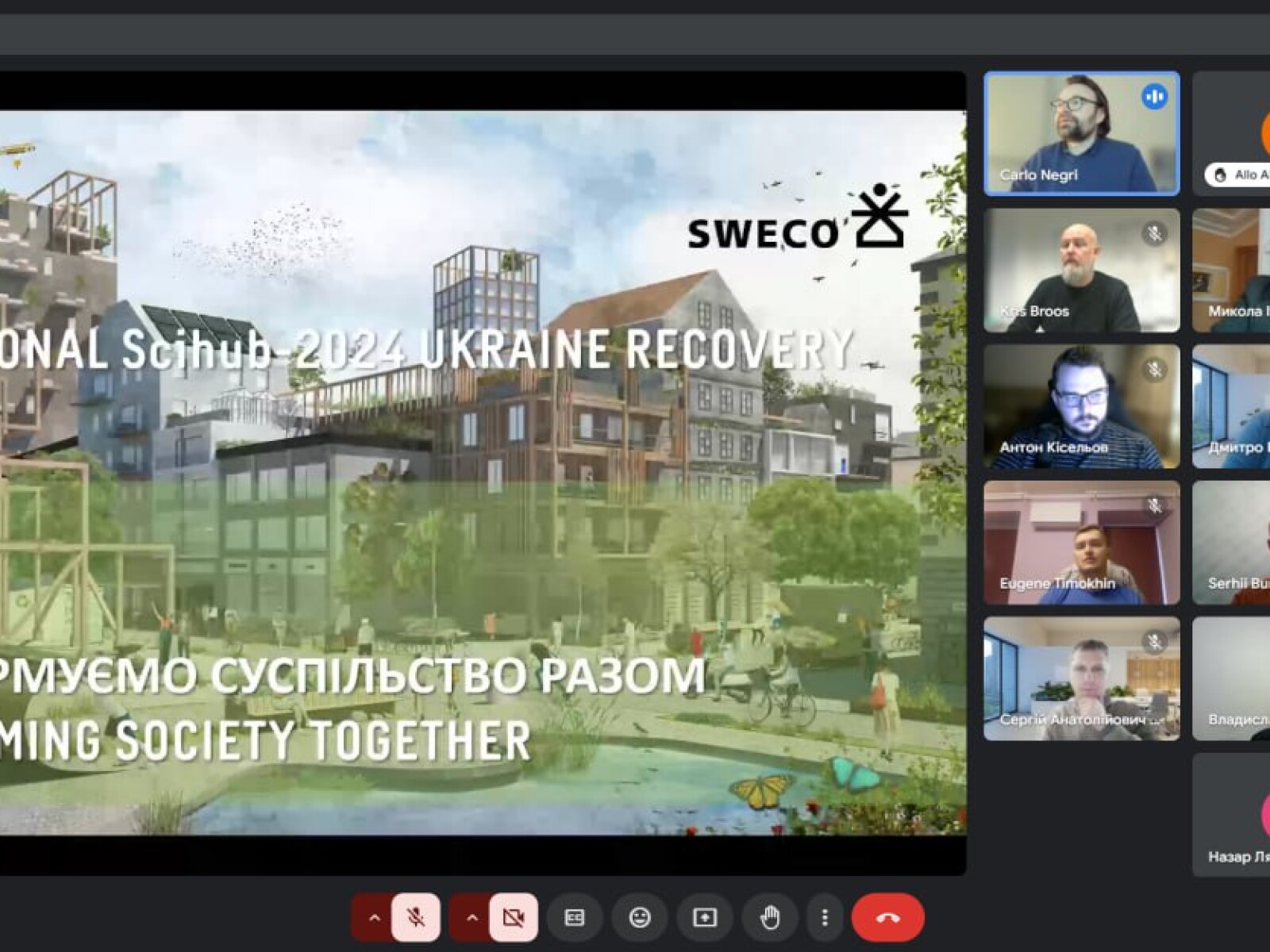
Task: Select Carlo Negri's video tile
Action: [1082, 133]
